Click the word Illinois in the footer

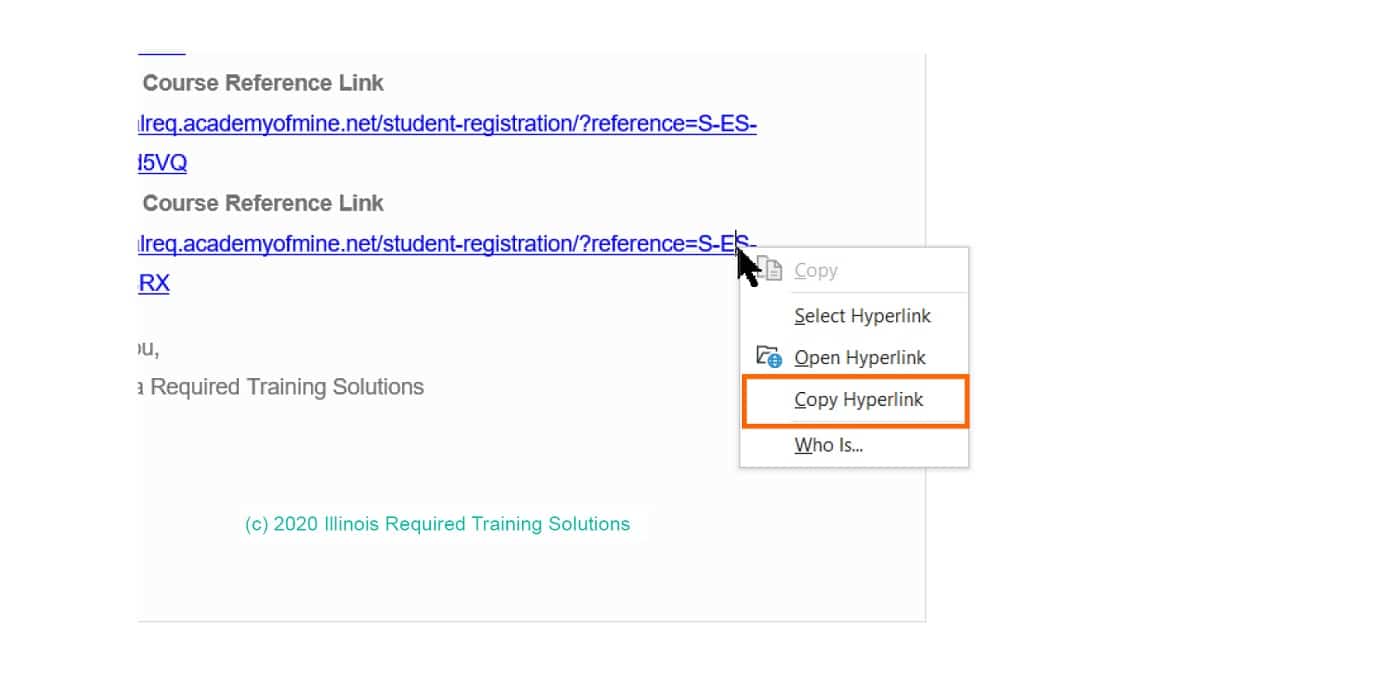[x=352, y=524]
